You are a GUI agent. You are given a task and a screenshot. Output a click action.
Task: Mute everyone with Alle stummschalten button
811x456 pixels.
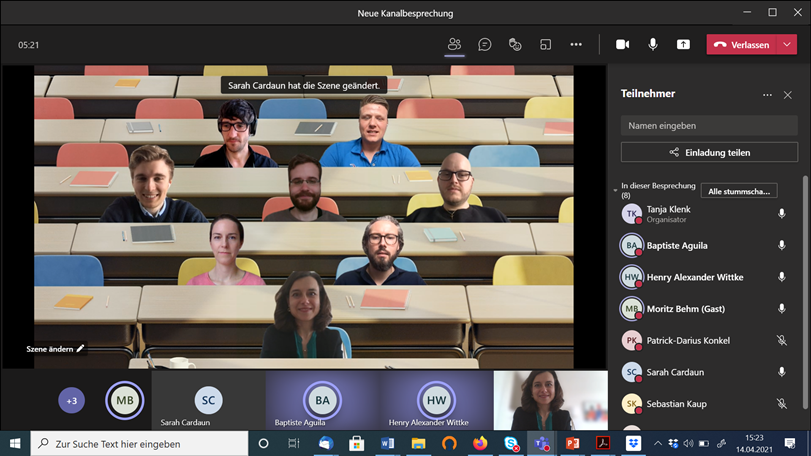(x=739, y=191)
